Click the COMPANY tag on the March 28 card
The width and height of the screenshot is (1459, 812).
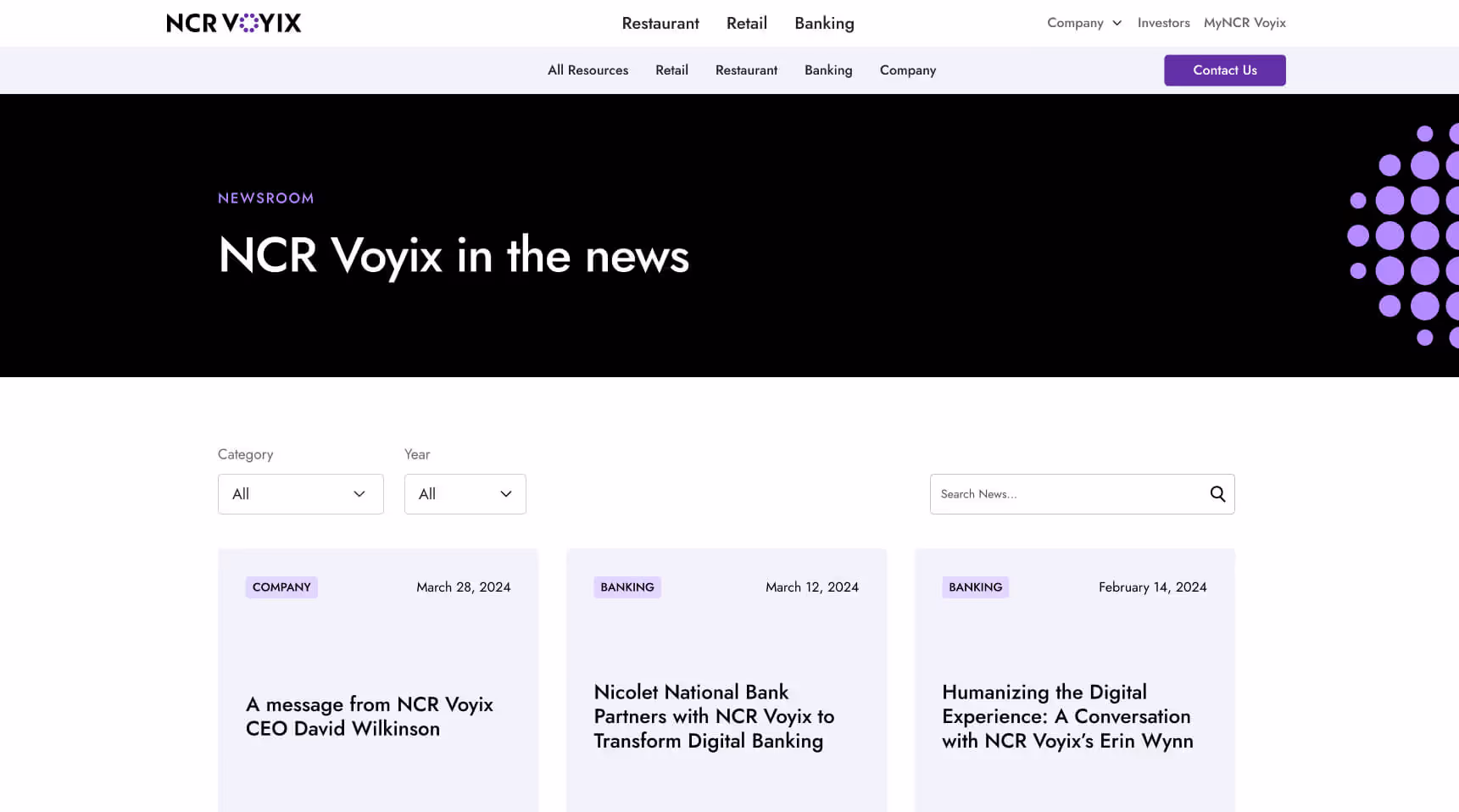pyautogui.click(x=281, y=587)
